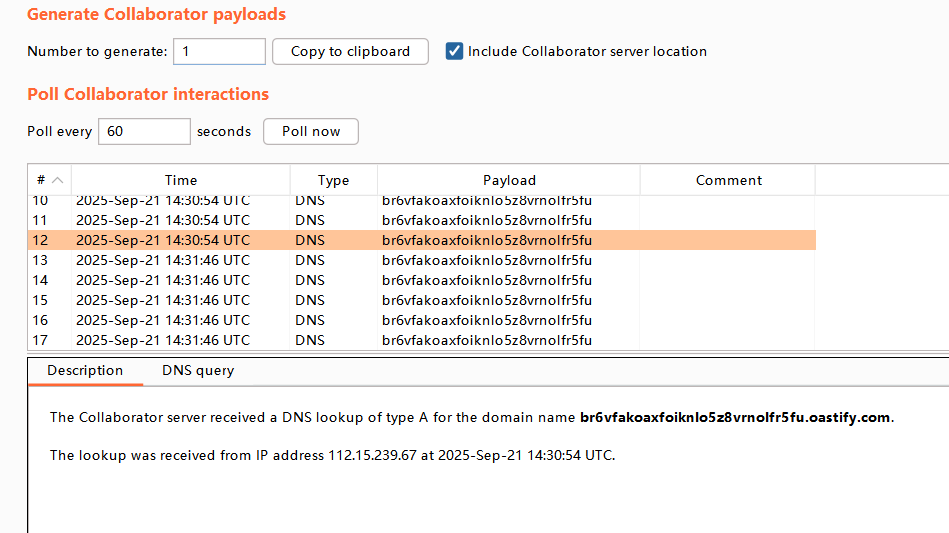Image resolution: width=949 pixels, height=533 pixels.
Task: Click the Comment column header
Action: pos(728,180)
